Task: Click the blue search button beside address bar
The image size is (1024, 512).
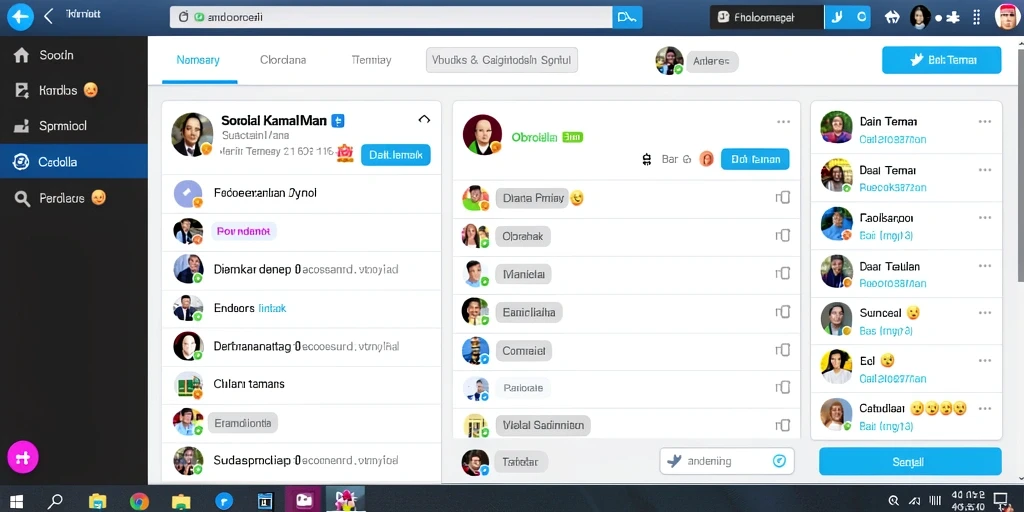Action: coord(627,17)
